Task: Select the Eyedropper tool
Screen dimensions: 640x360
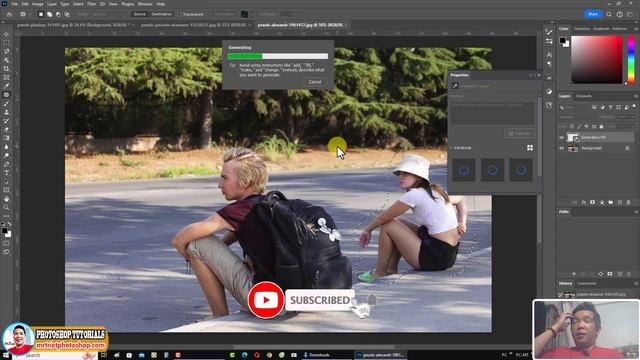Action: click(x=6, y=86)
